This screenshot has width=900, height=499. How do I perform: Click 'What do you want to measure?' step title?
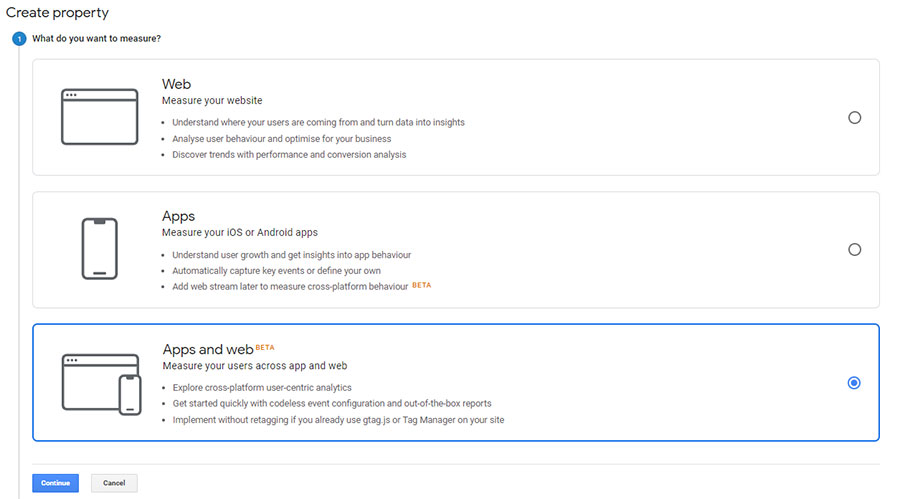pos(96,38)
